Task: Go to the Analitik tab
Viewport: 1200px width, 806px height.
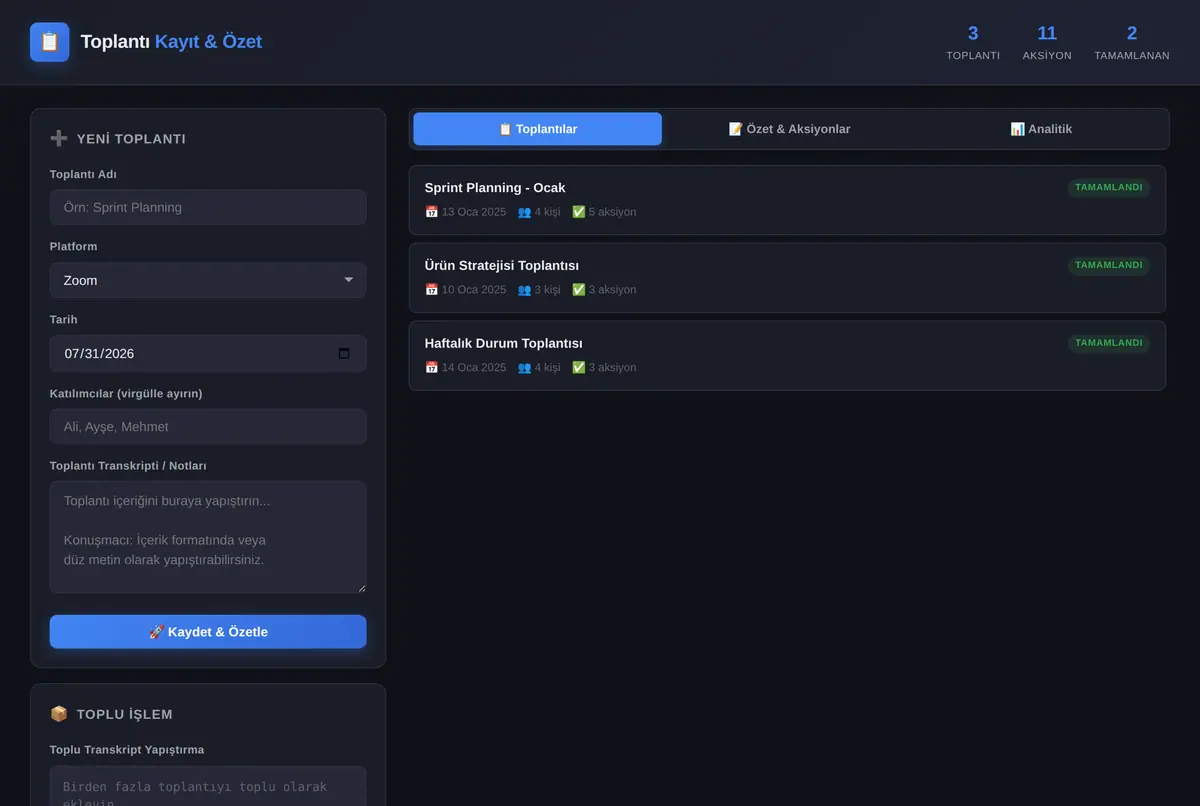Action: [1041, 129]
